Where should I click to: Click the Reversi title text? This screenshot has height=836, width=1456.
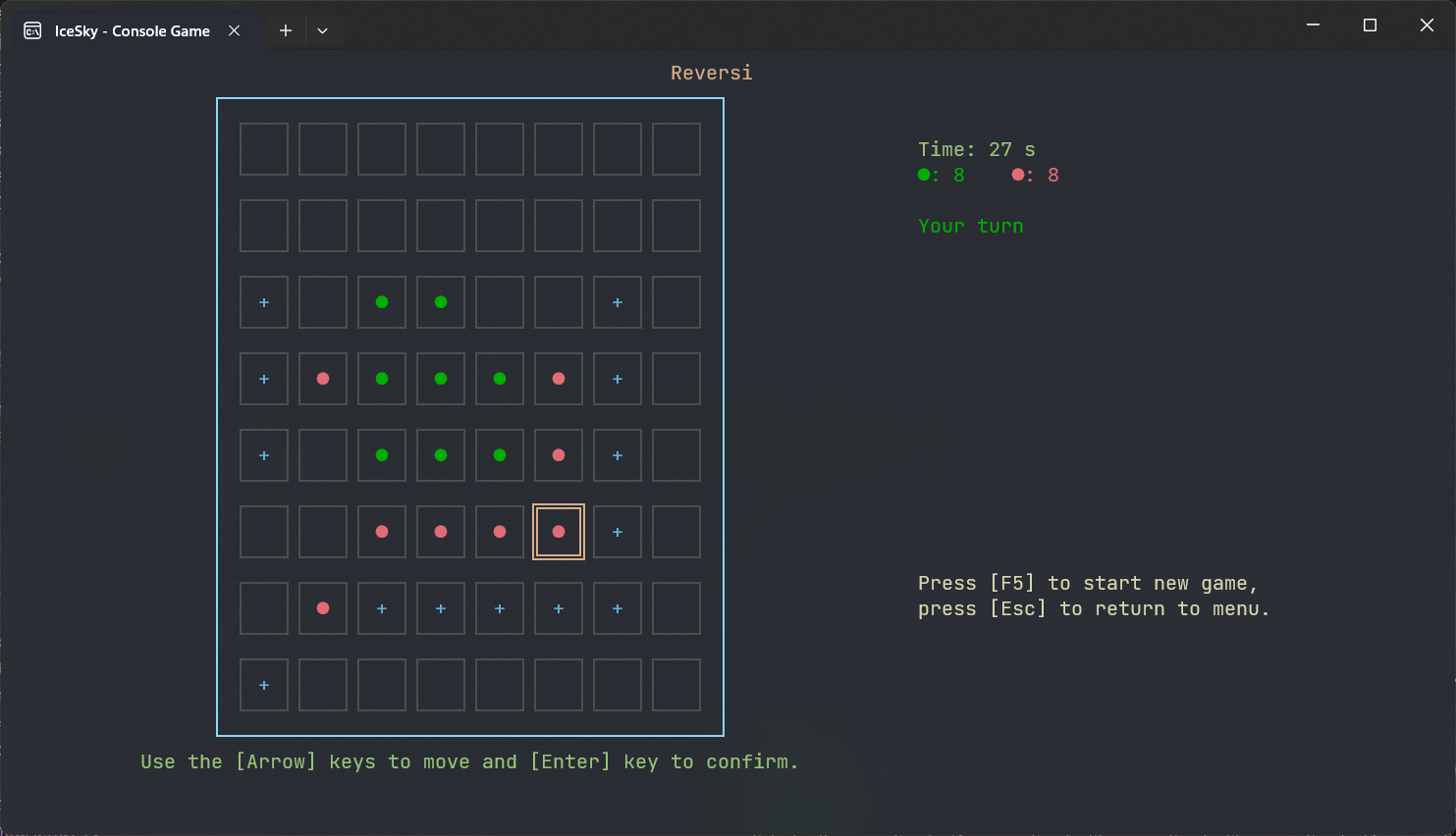[712, 73]
